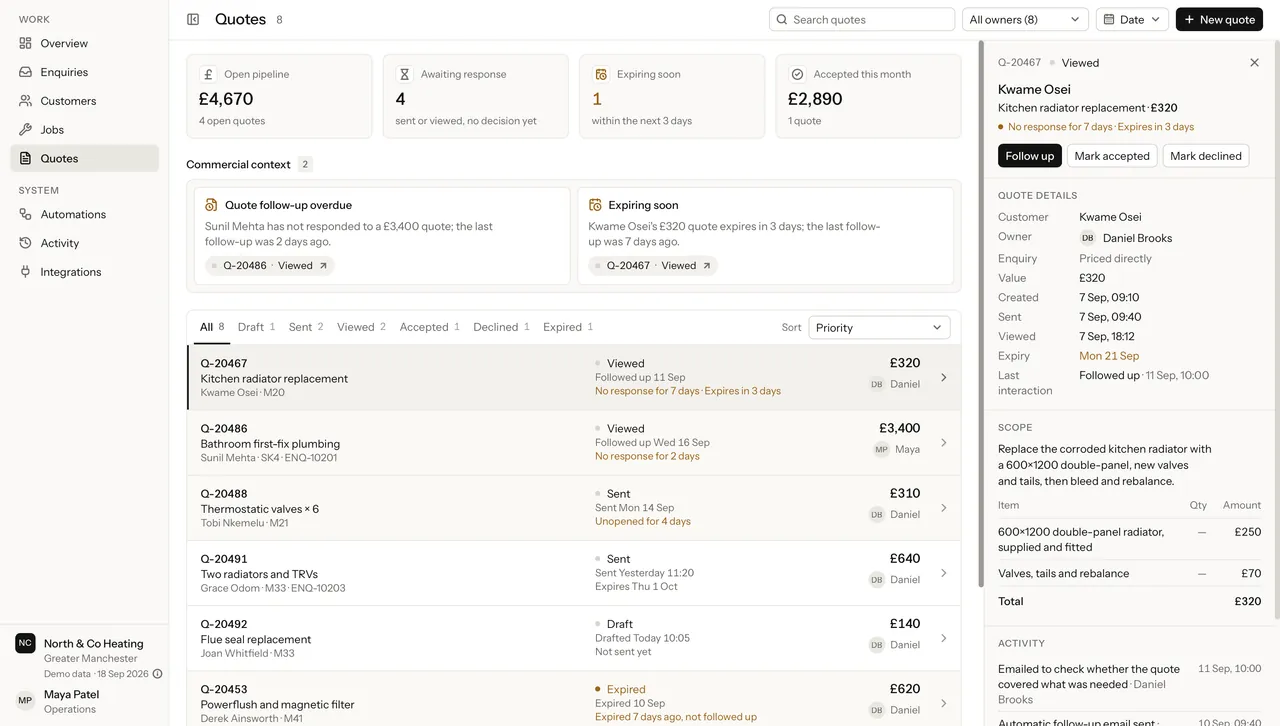
Task: Open the Date filter dropdown
Action: [x=1132, y=19]
